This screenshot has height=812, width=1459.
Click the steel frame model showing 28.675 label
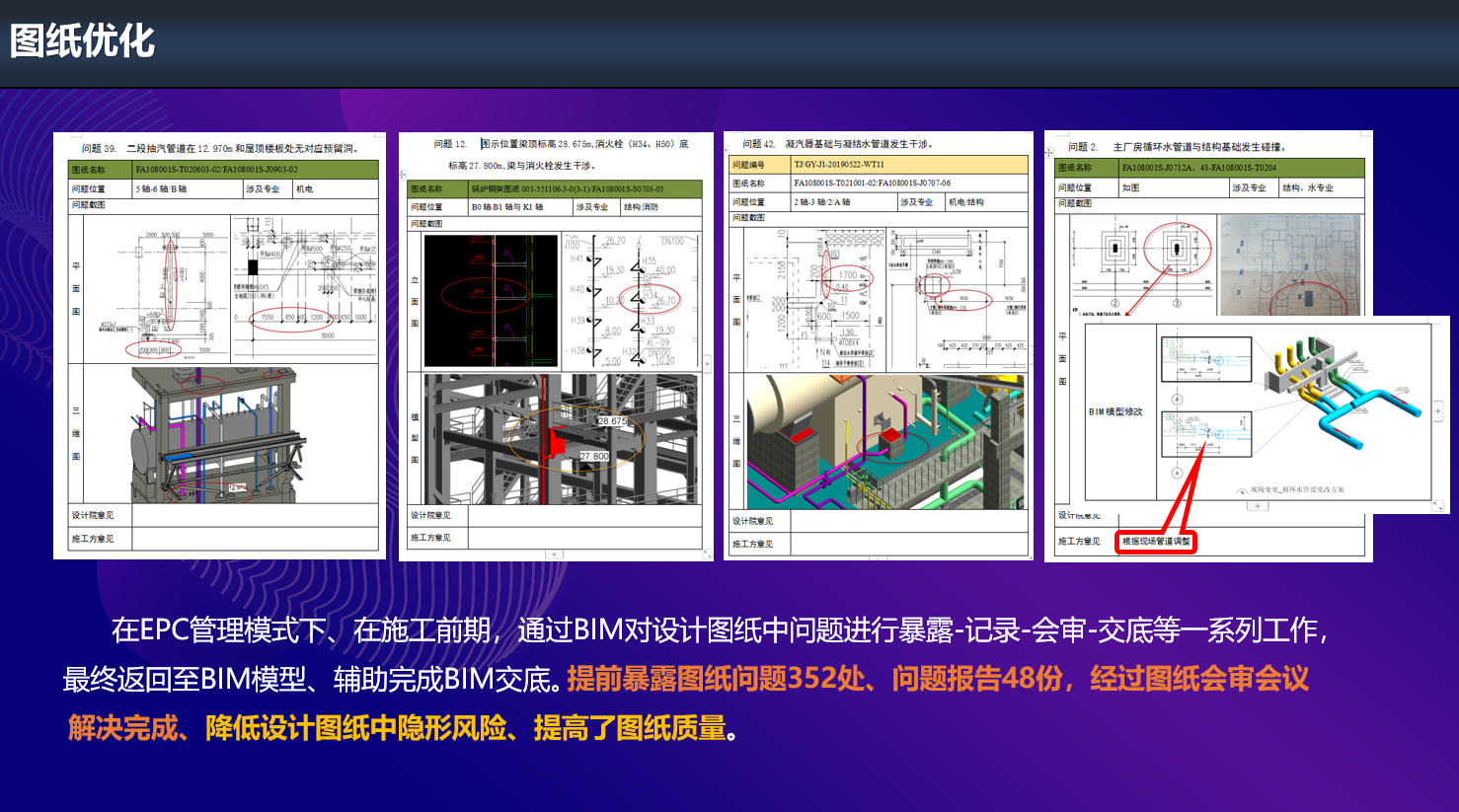point(561,439)
